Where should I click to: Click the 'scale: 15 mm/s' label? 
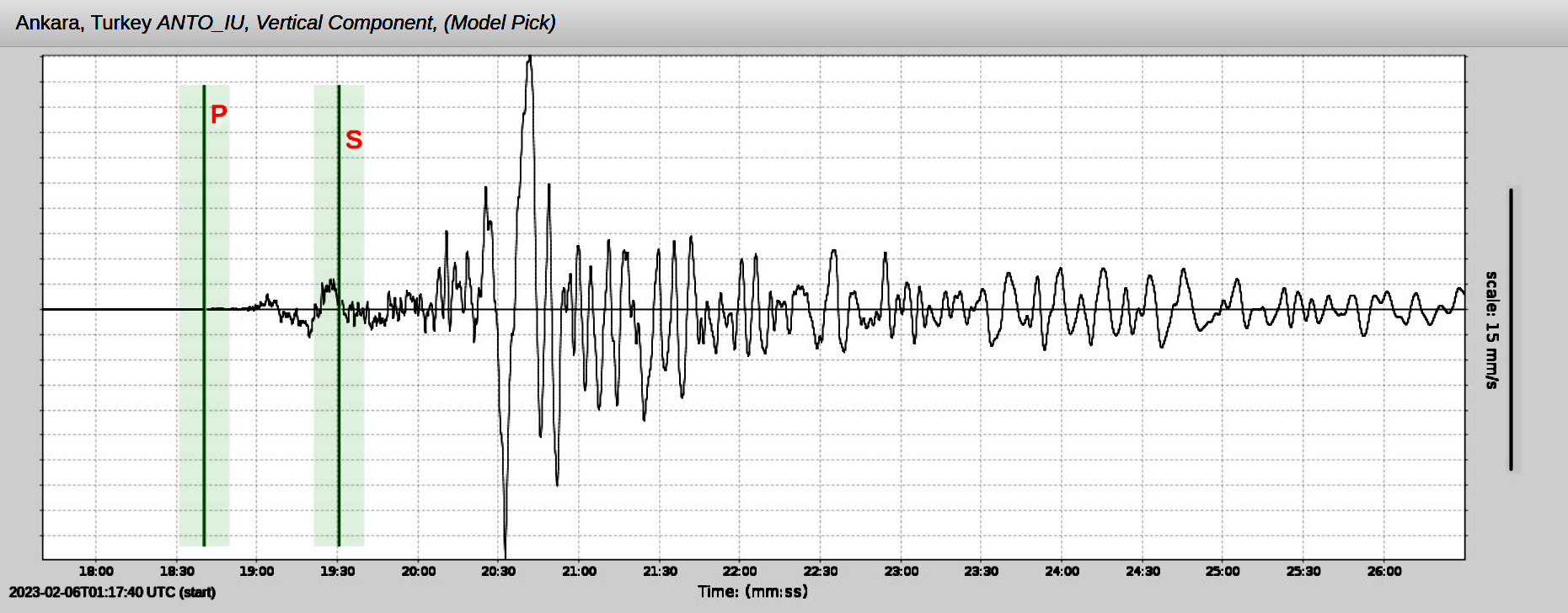(x=1491, y=329)
